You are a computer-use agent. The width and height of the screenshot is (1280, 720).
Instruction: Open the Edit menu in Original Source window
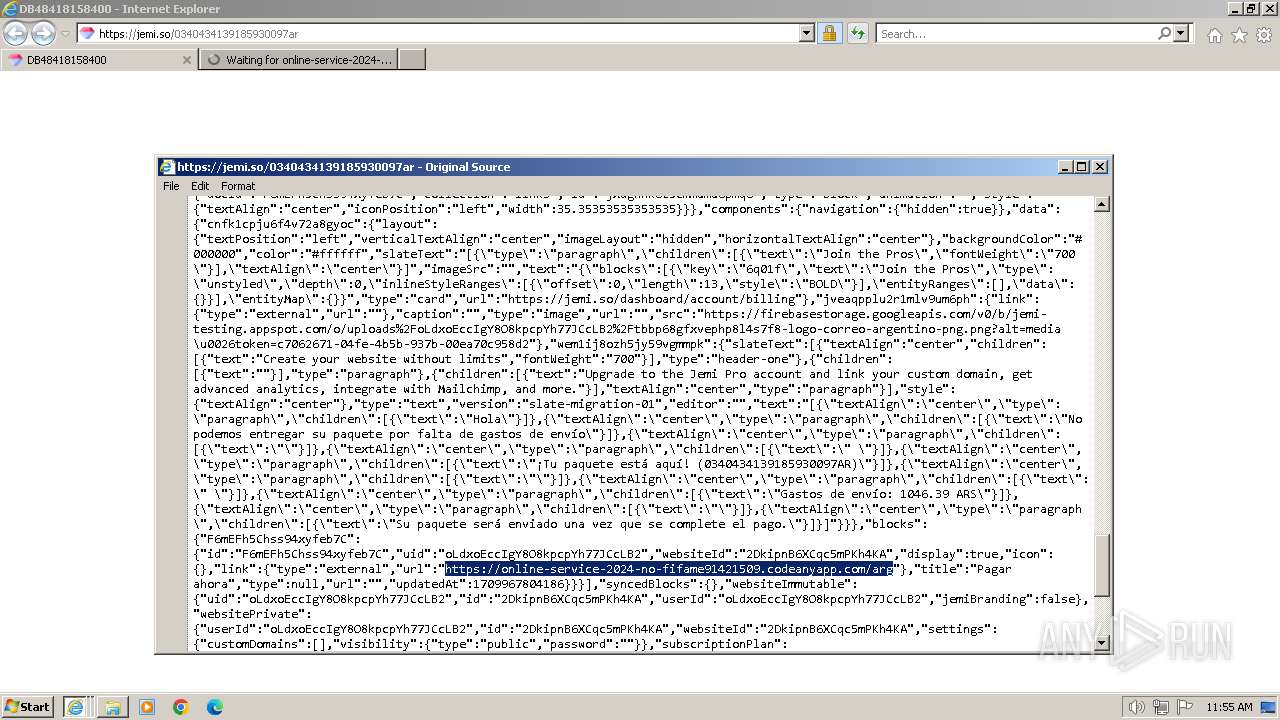(x=200, y=186)
